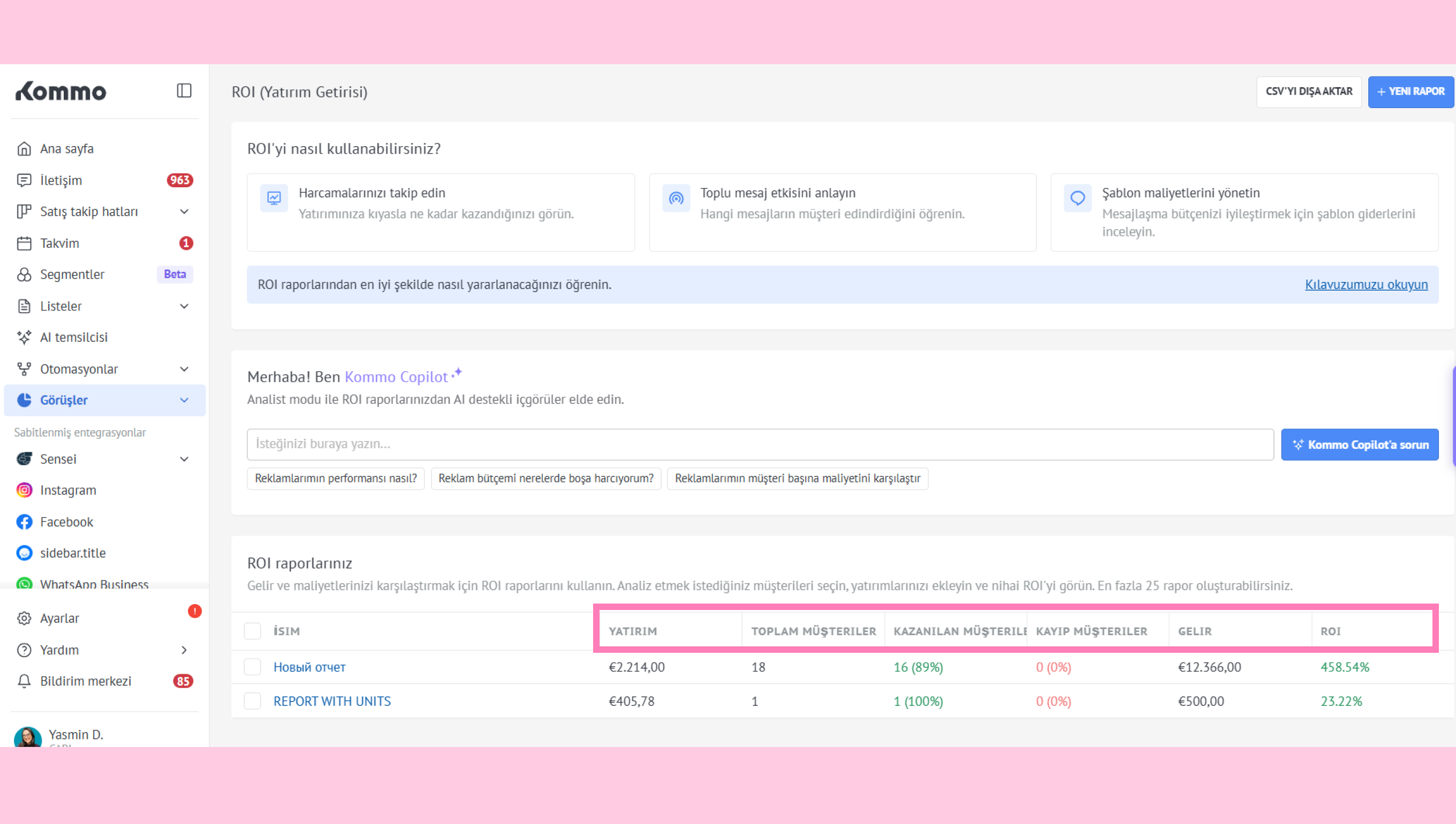Expand the Sensei chevron
The width and height of the screenshot is (1456, 824).
coord(184,459)
